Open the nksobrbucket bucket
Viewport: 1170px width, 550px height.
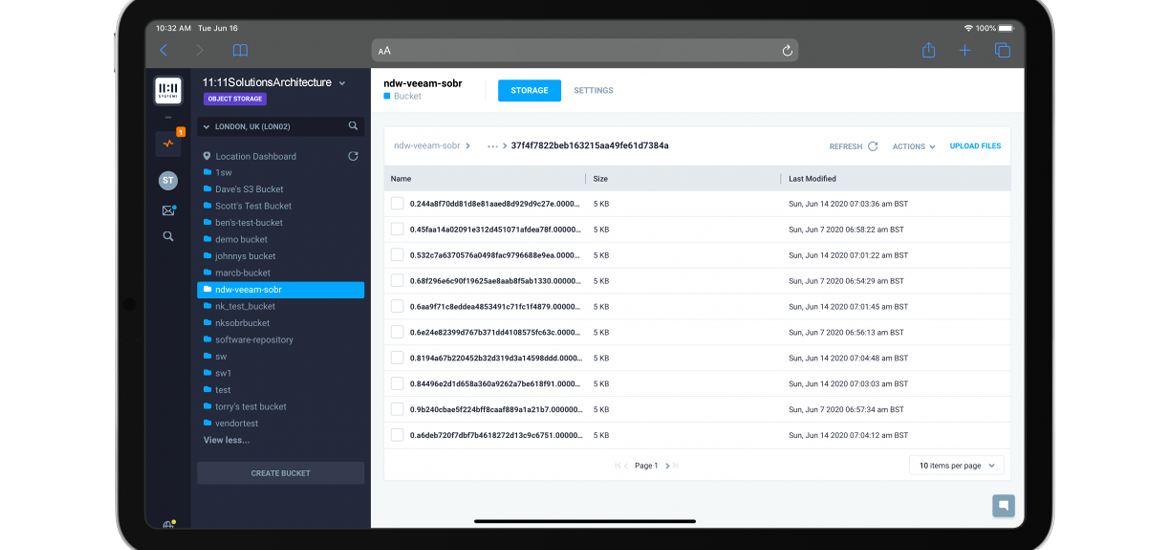pyautogui.click(x=243, y=323)
